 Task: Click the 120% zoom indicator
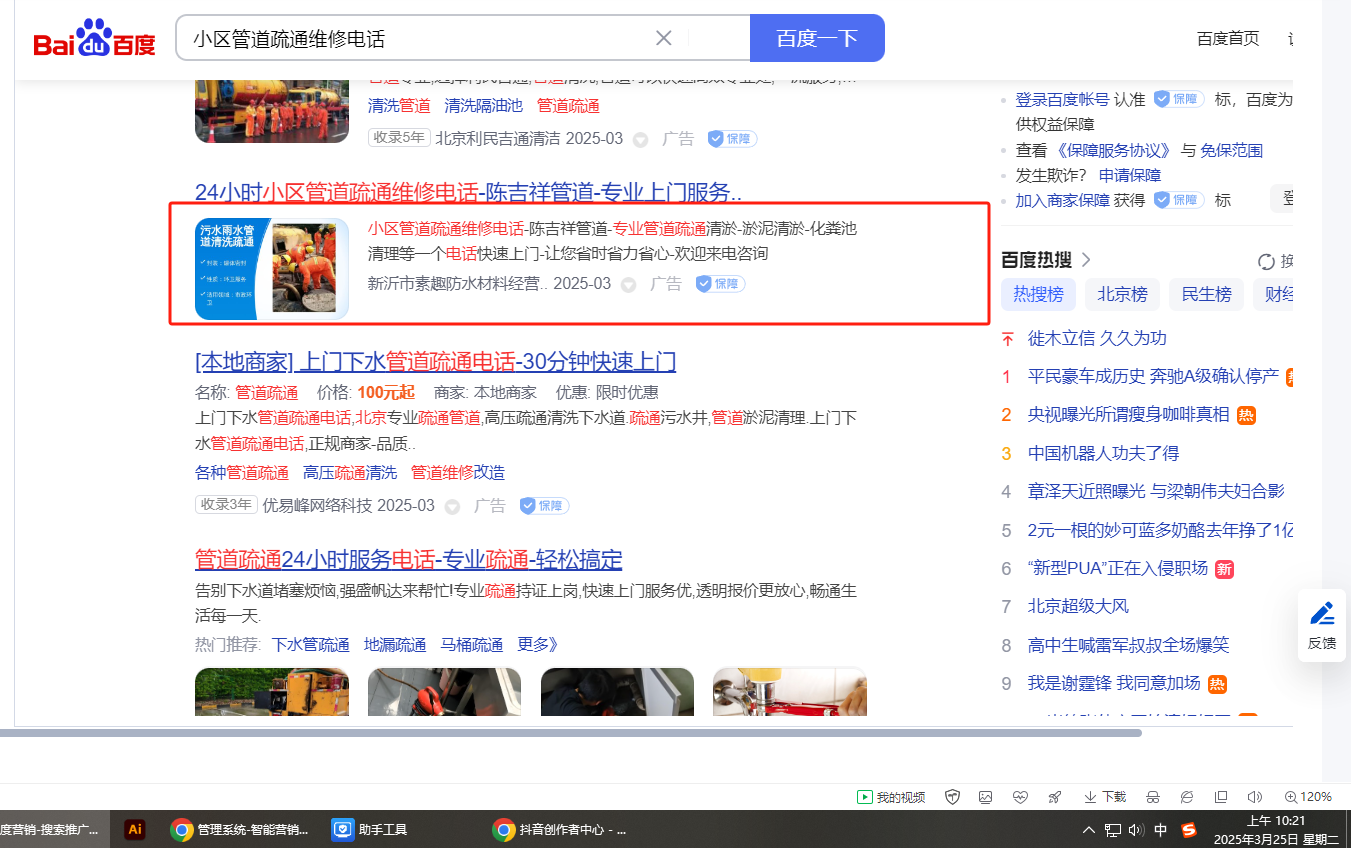1308,797
